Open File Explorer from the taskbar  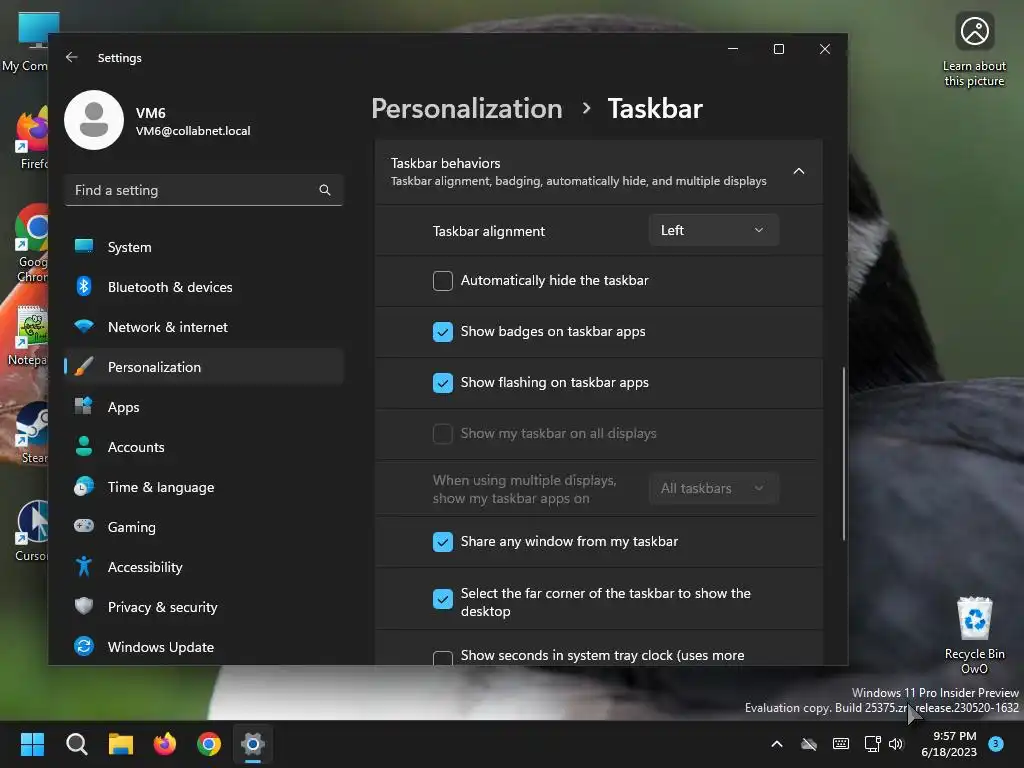pos(121,744)
